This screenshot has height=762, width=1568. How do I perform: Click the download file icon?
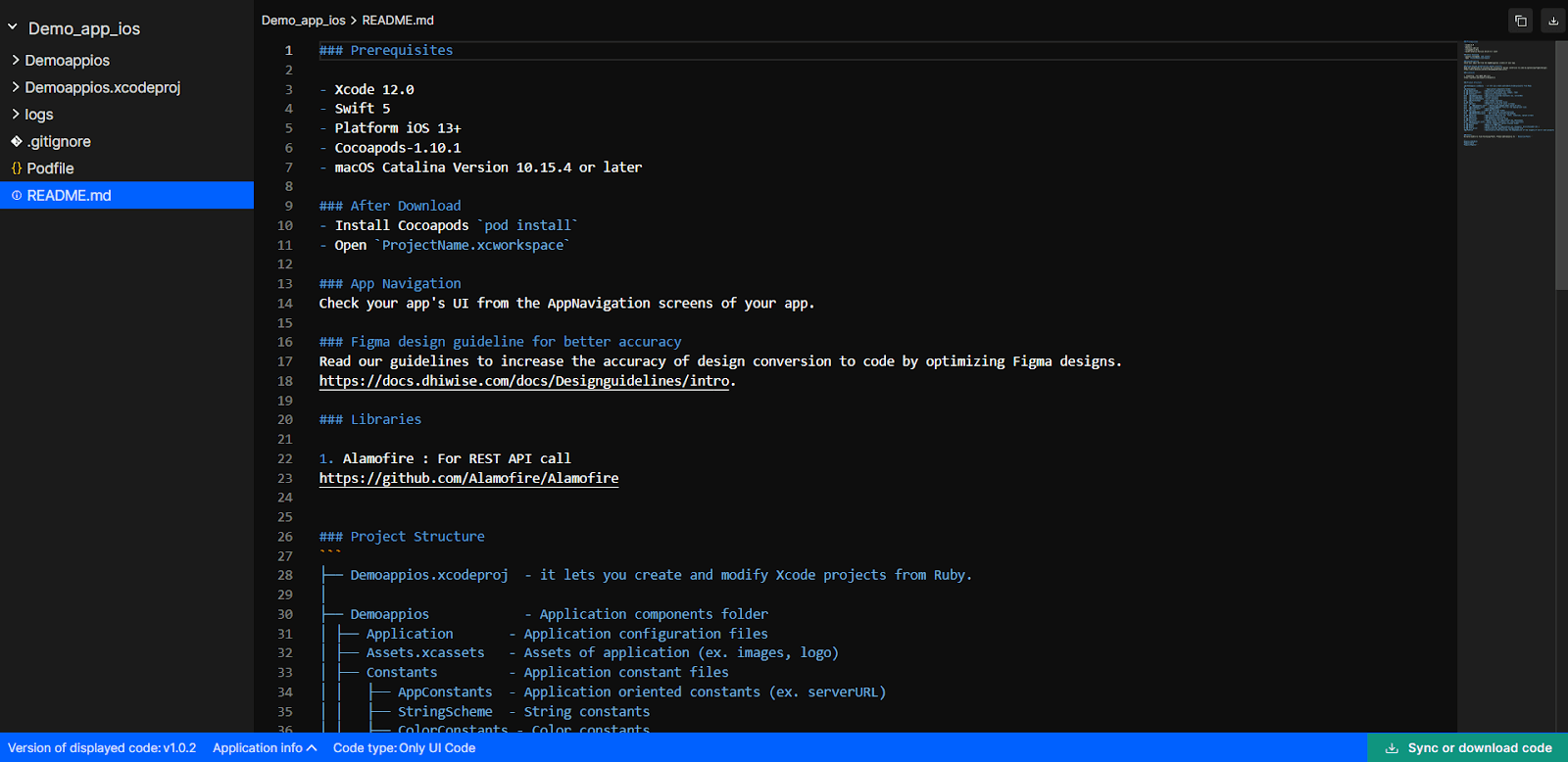[1553, 21]
